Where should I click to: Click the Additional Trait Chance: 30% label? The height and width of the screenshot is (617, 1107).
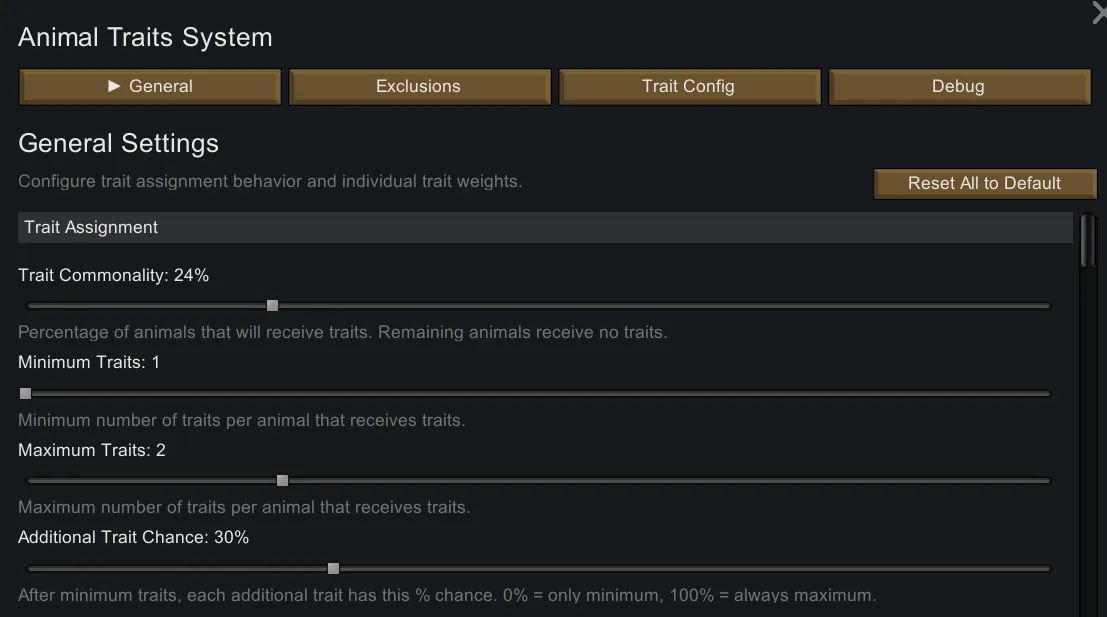pos(134,537)
